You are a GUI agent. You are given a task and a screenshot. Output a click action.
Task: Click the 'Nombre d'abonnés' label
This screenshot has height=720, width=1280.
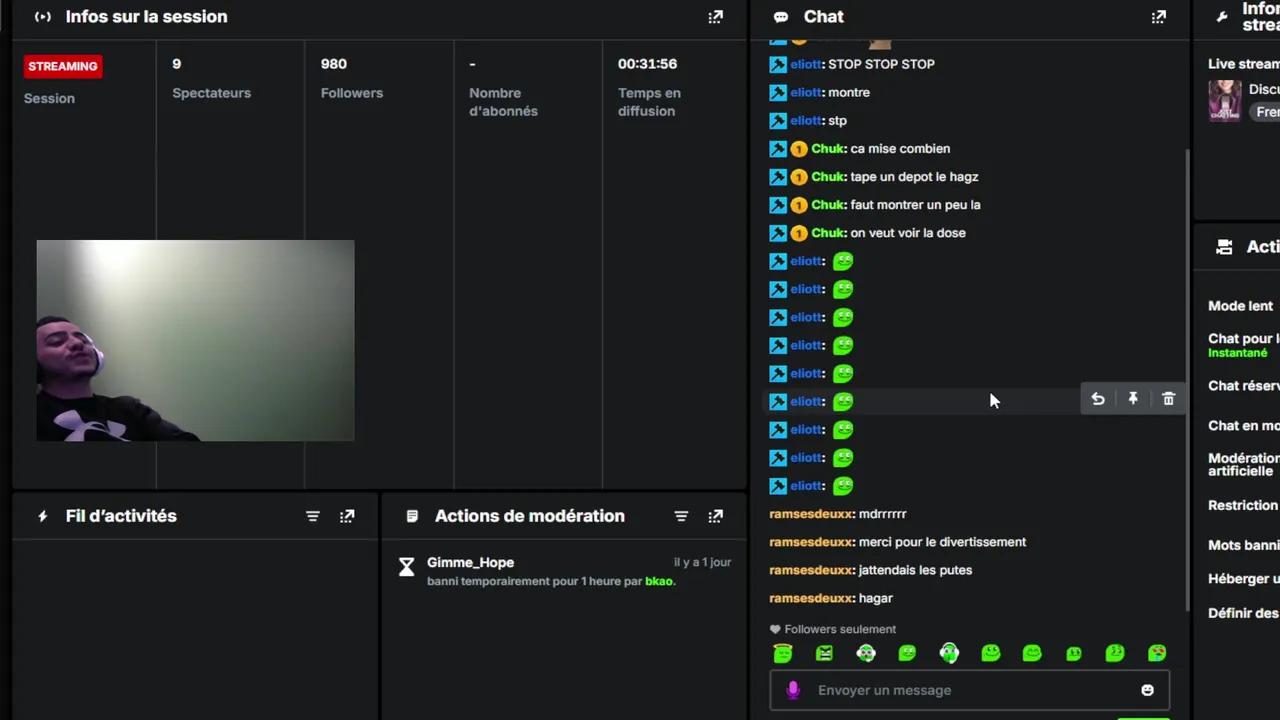point(504,102)
